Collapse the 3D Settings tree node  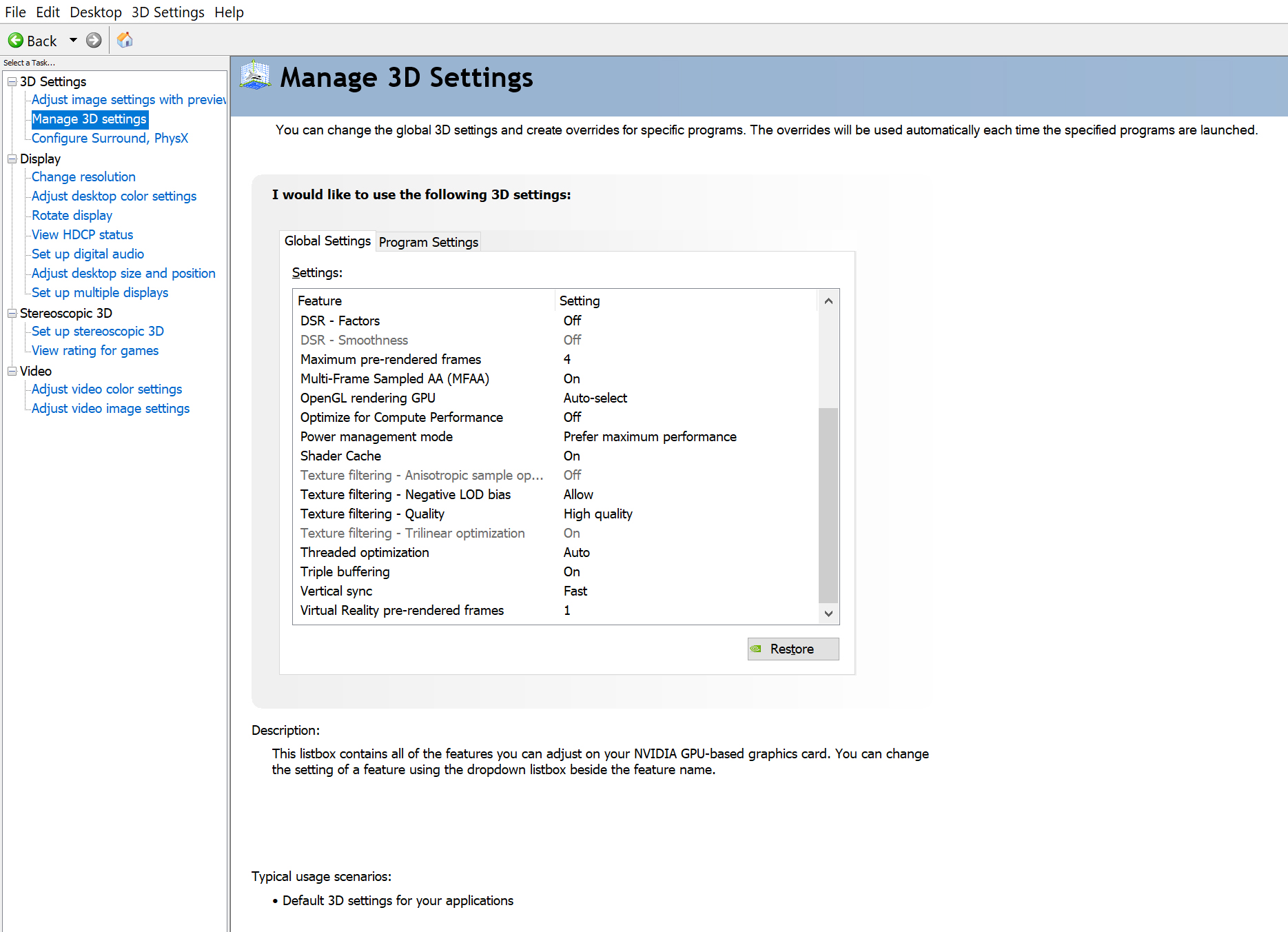tap(12, 81)
